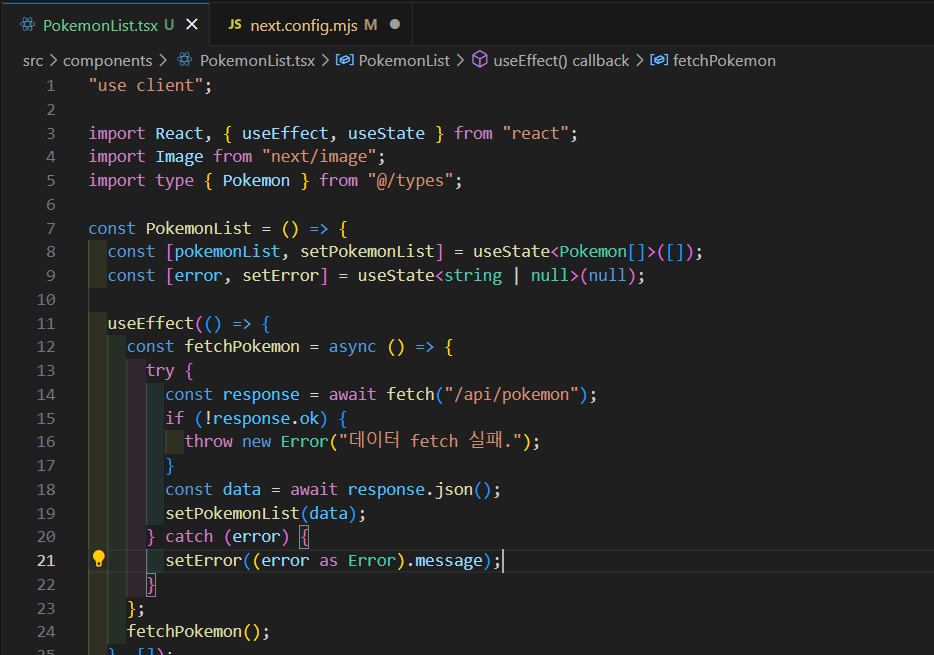This screenshot has height=655, width=934.
Task: Click setPokemonList(data) call
Action: [x=260, y=513]
